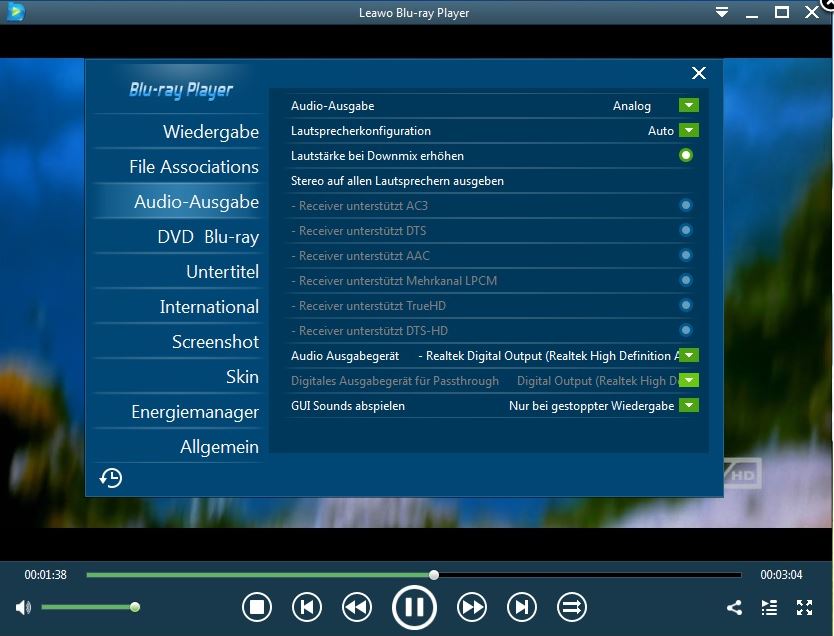Click the Analog value text
The image size is (834, 636).
tap(631, 106)
